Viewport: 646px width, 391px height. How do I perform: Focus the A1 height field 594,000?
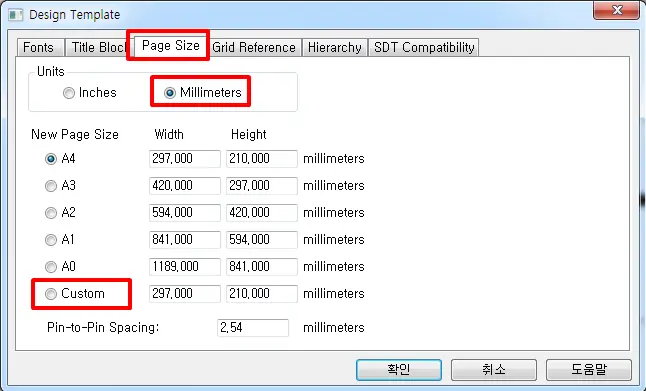click(262, 240)
